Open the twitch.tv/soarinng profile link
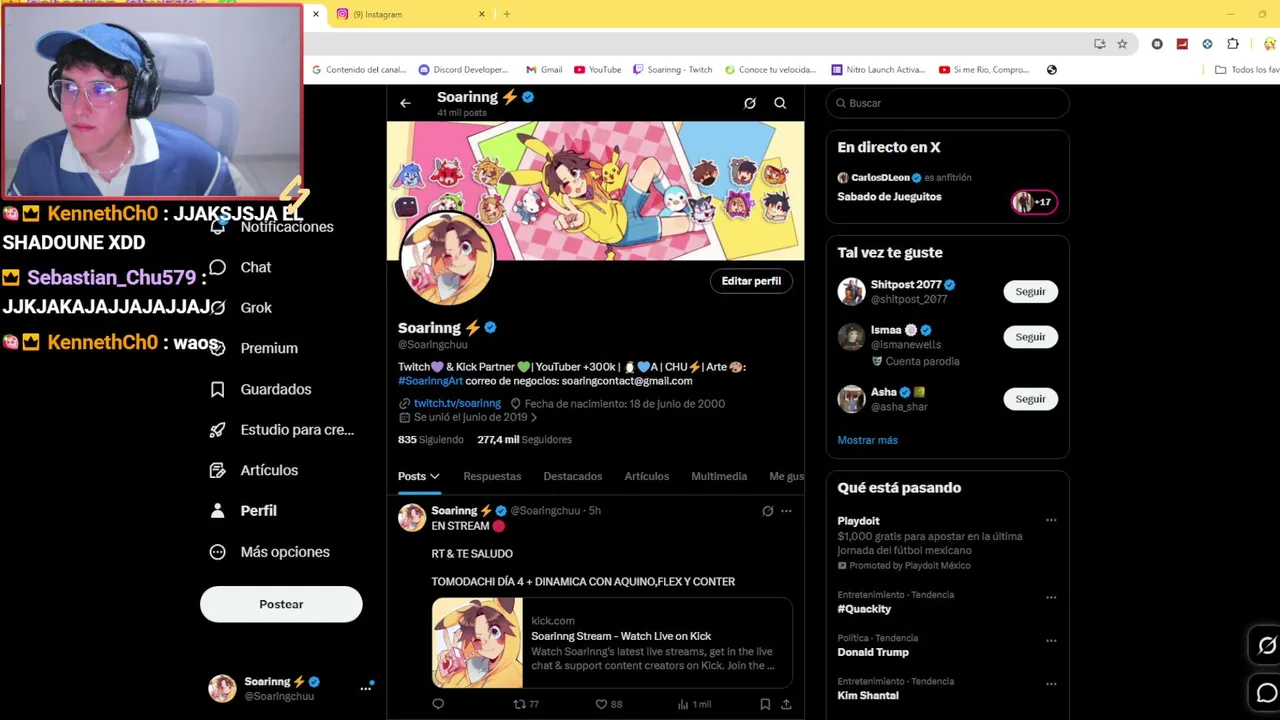 tap(457, 403)
